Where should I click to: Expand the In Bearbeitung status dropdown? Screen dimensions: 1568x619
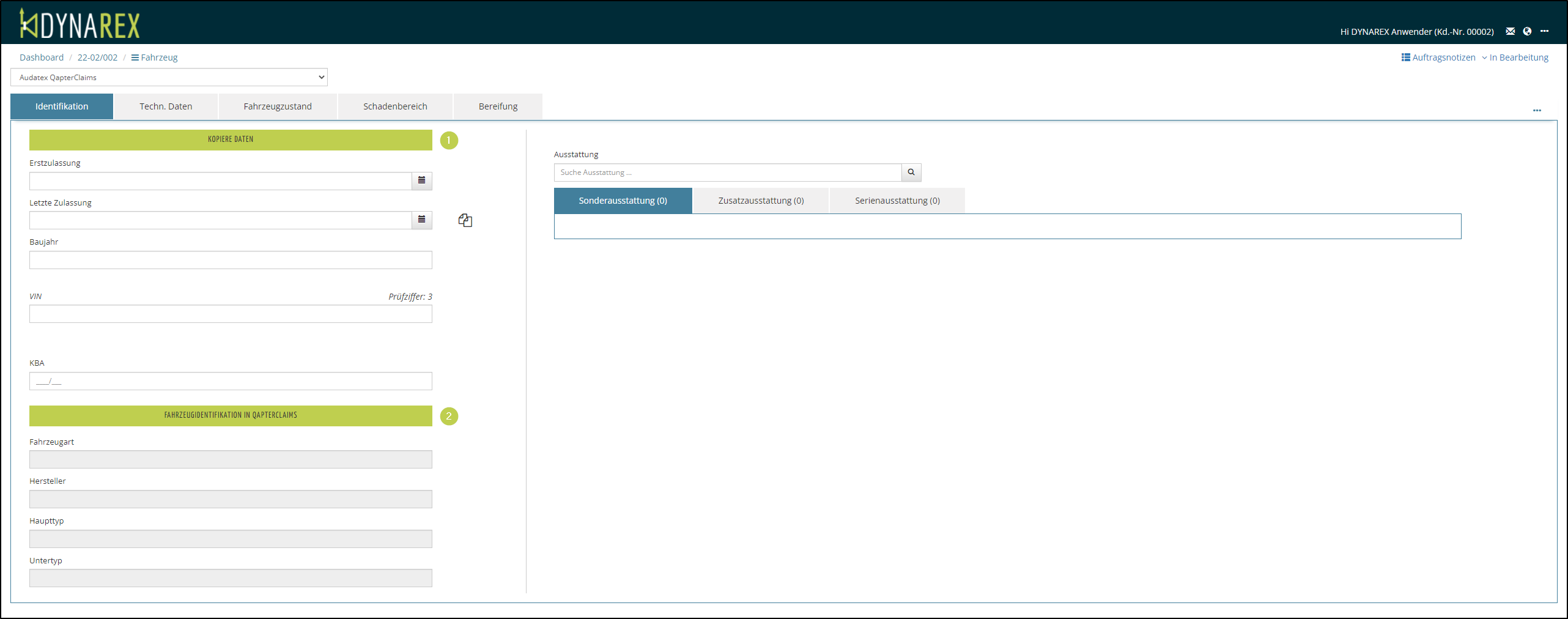[x=1515, y=57]
